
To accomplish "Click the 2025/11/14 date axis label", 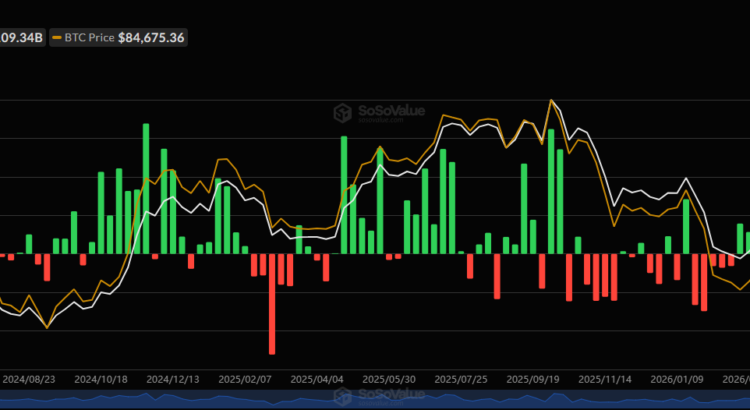I will (x=605, y=379).
